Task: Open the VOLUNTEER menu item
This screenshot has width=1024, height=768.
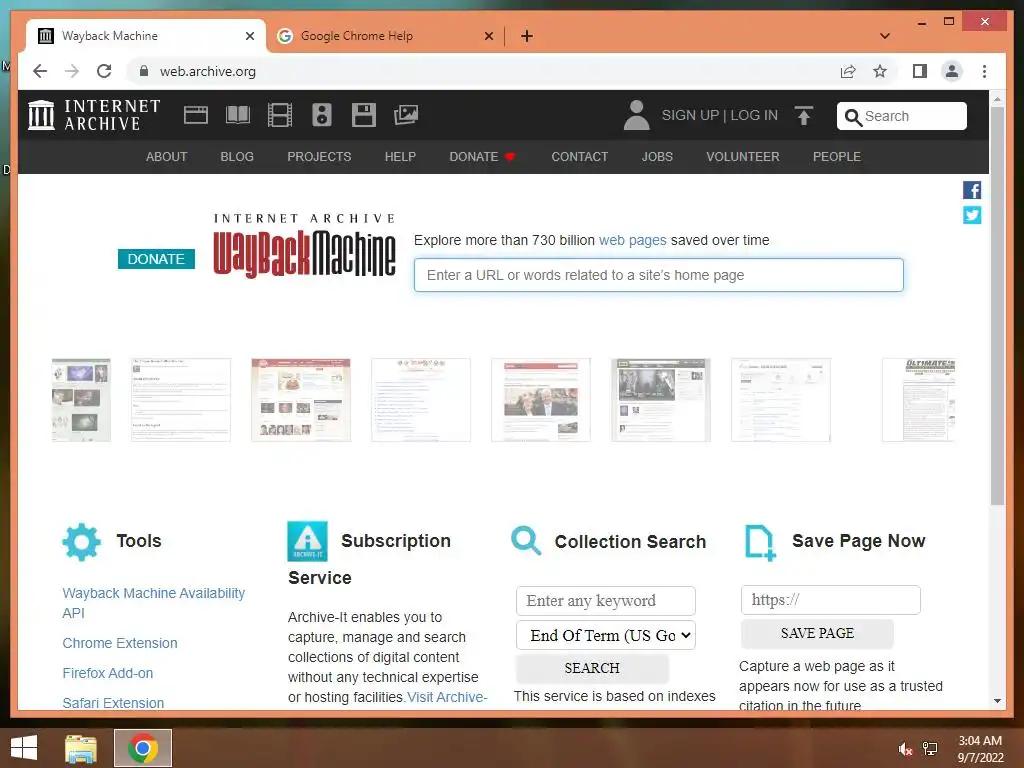Action: pyautogui.click(x=743, y=157)
